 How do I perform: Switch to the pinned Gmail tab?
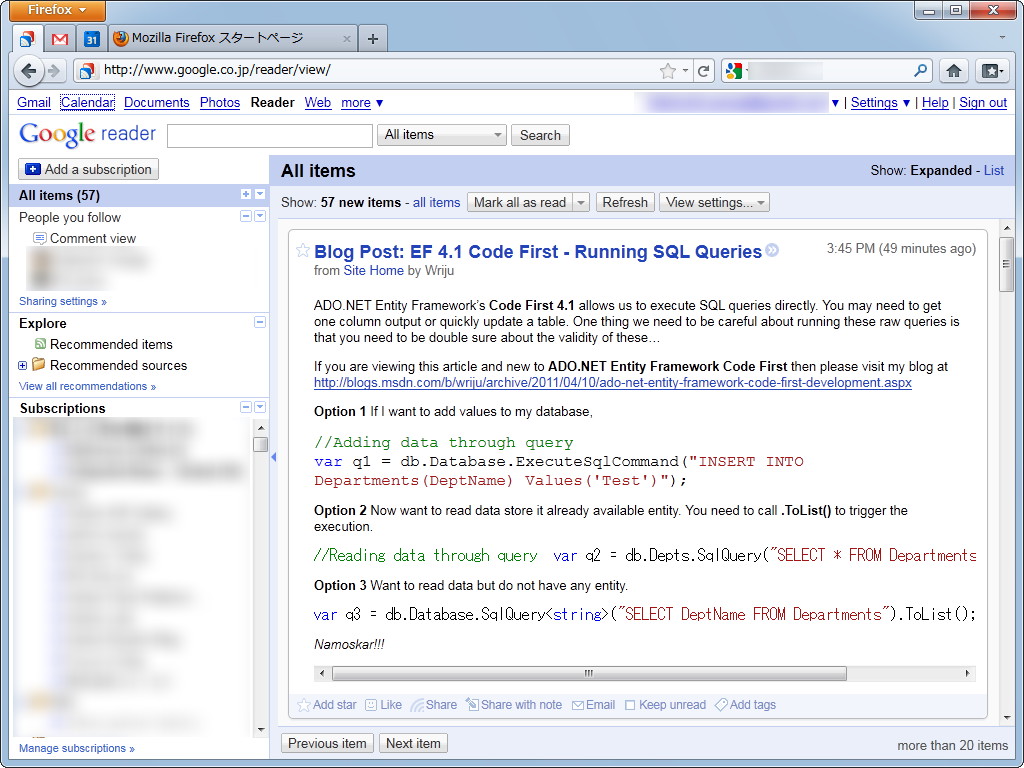click(x=59, y=39)
